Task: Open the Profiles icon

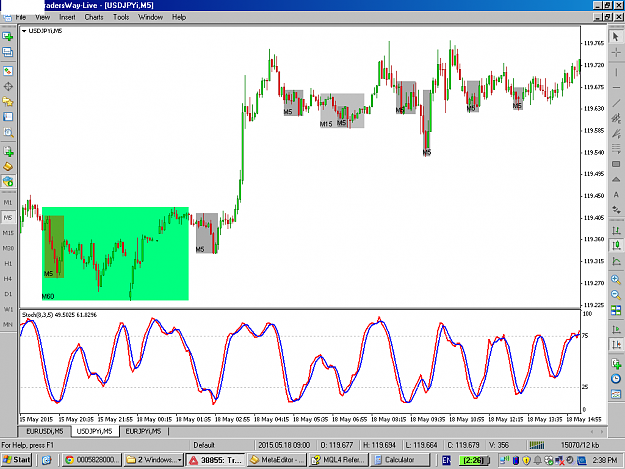Action: point(8,52)
